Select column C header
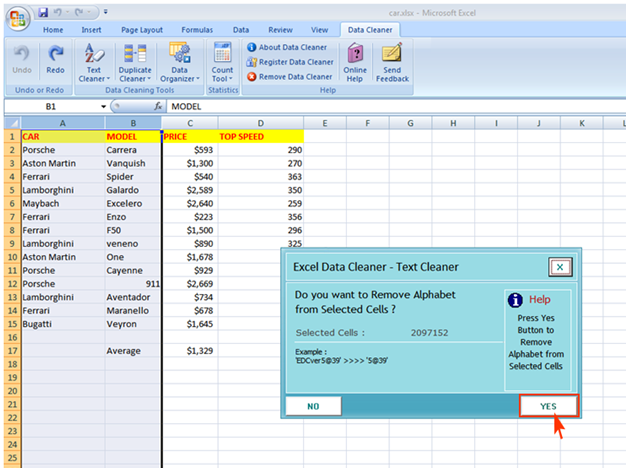 [x=190, y=123]
